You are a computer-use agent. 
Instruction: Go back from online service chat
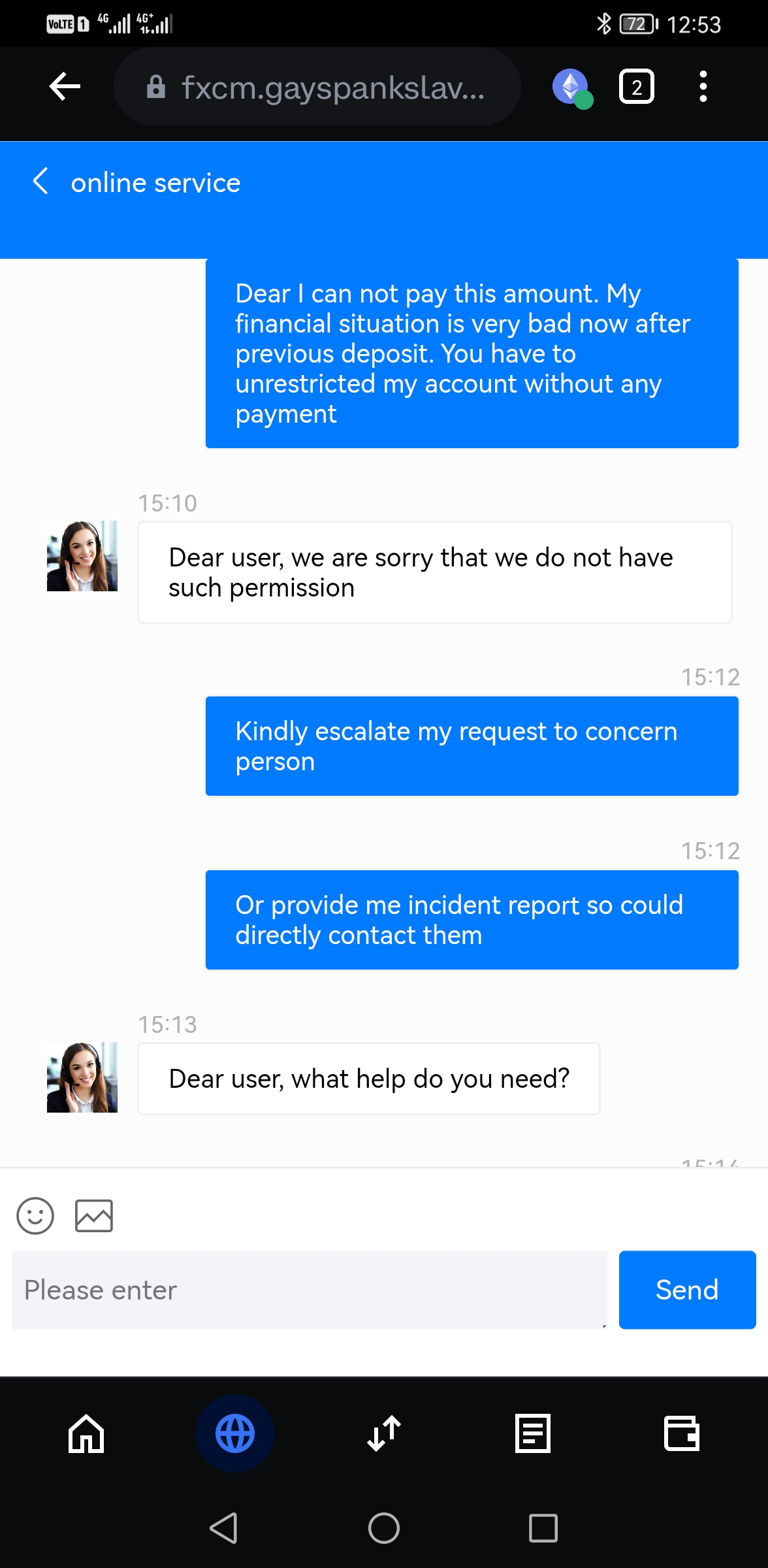(x=40, y=182)
